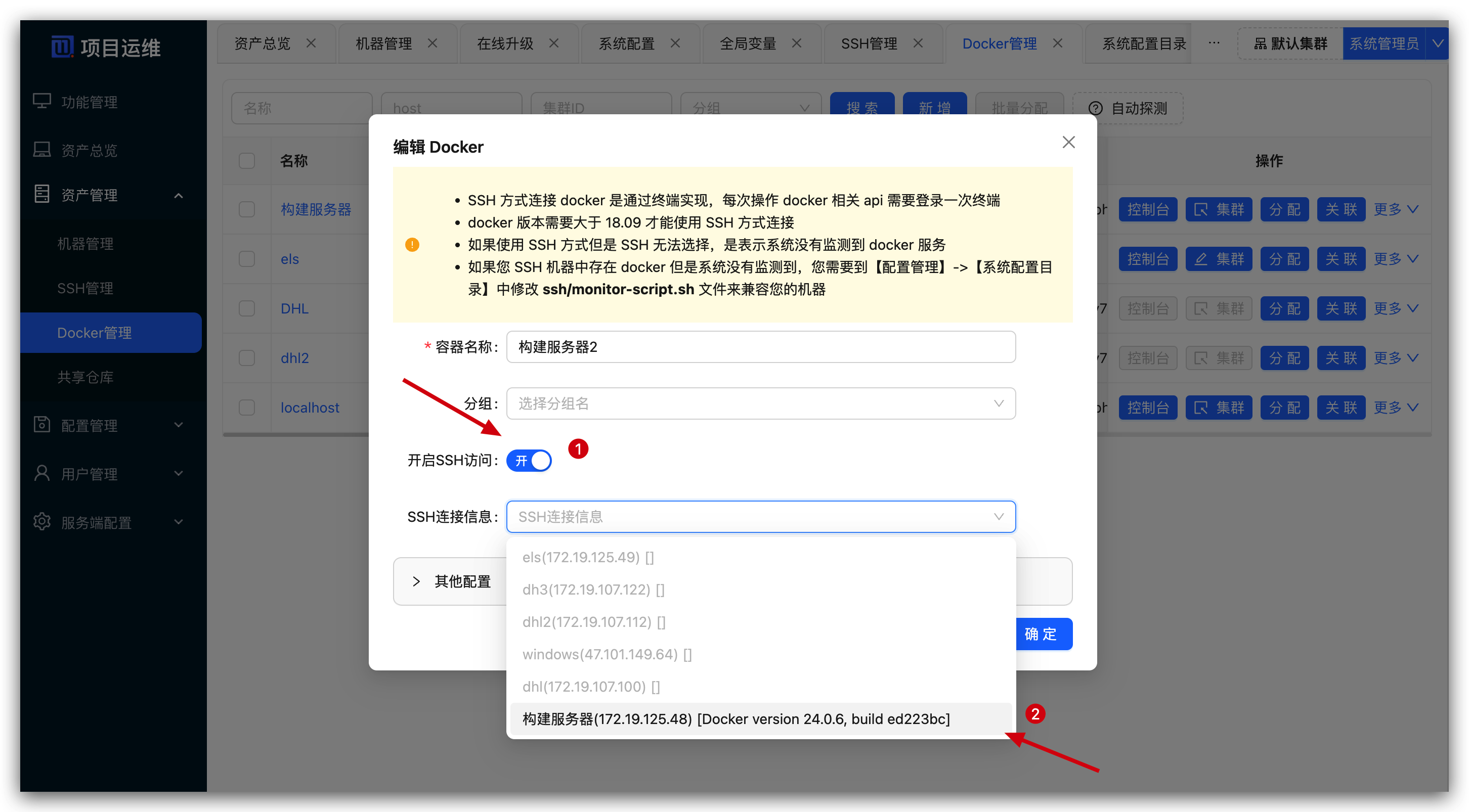This screenshot has width=1469, height=812.
Task: Switch to the SSH管理 tab
Action: point(869,43)
